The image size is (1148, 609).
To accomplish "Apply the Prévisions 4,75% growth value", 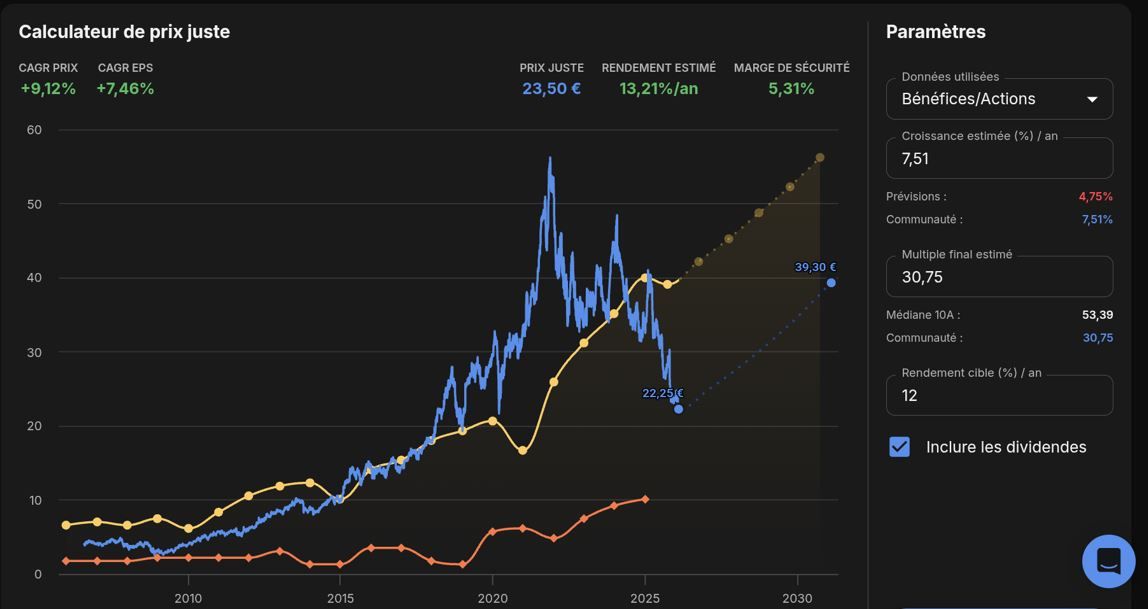I will point(1095,196).
